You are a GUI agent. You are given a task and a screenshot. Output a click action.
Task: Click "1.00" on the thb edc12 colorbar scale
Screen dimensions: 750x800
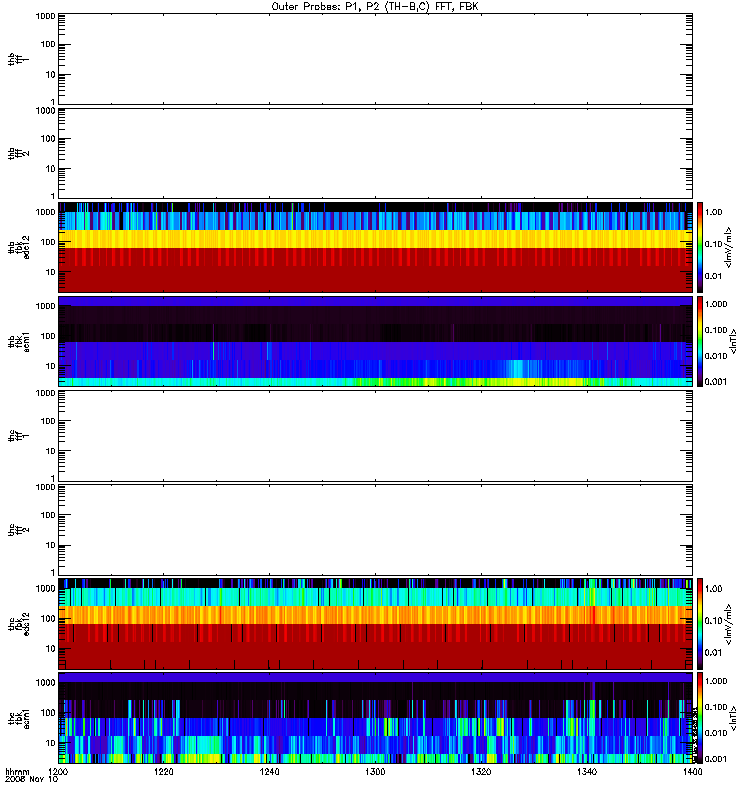[713, 212]
